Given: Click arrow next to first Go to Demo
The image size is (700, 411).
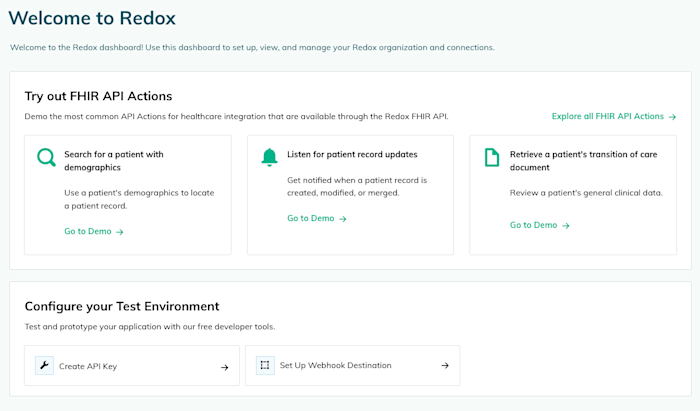Looking at the screenshot, I should coord(120,232).
